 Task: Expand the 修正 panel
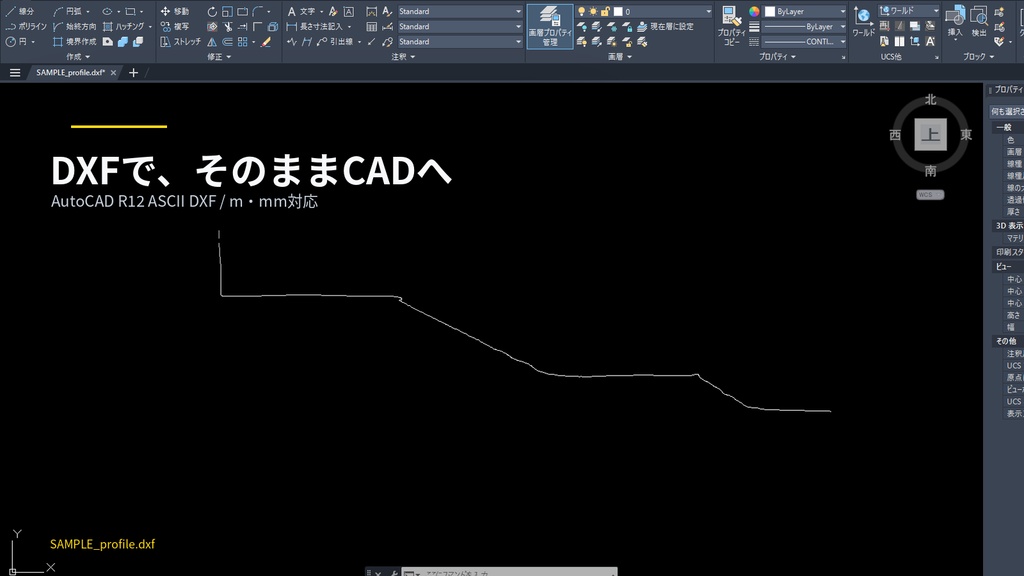(219, 57)
